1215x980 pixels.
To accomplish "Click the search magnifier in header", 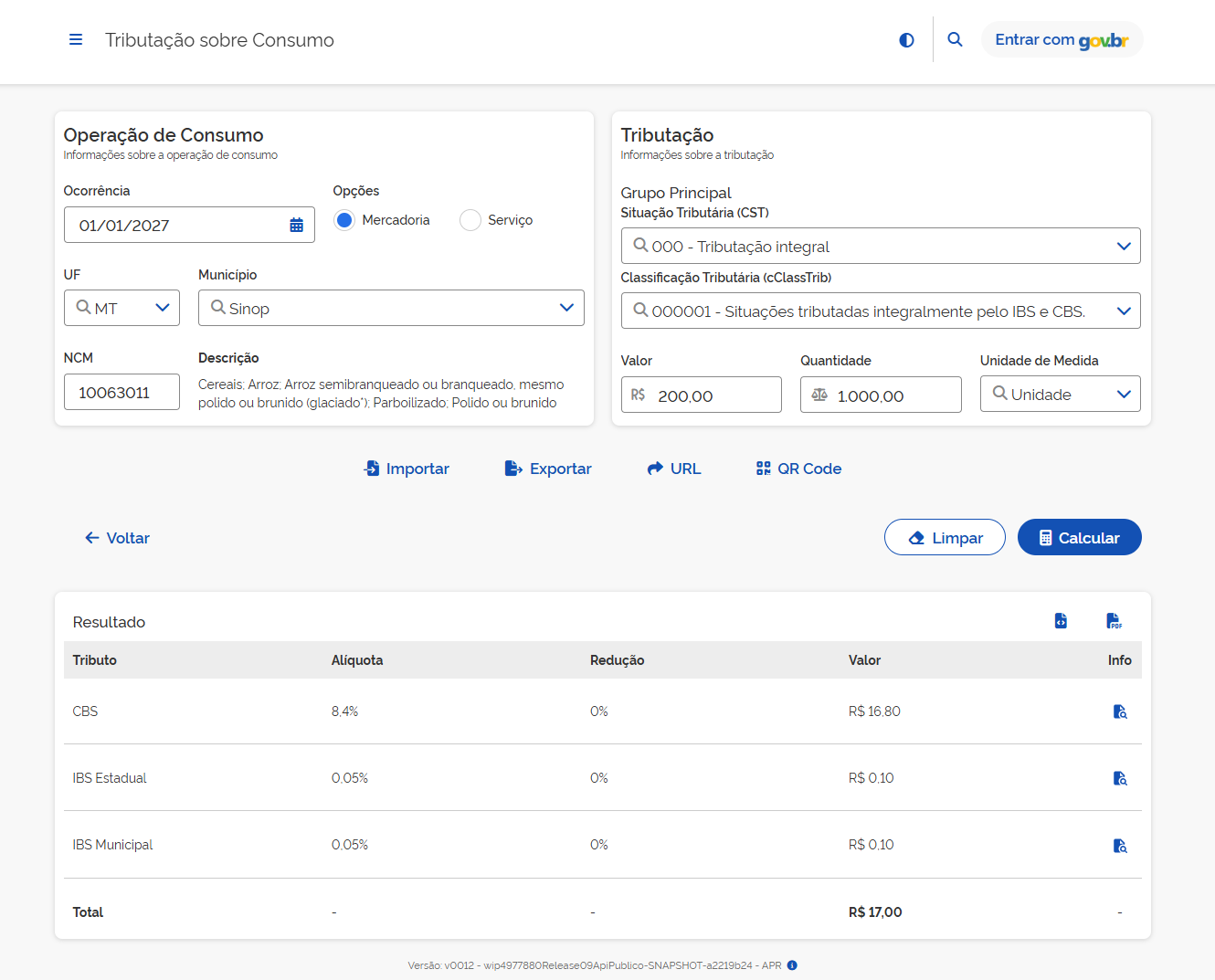I will (x=955, y=40).
